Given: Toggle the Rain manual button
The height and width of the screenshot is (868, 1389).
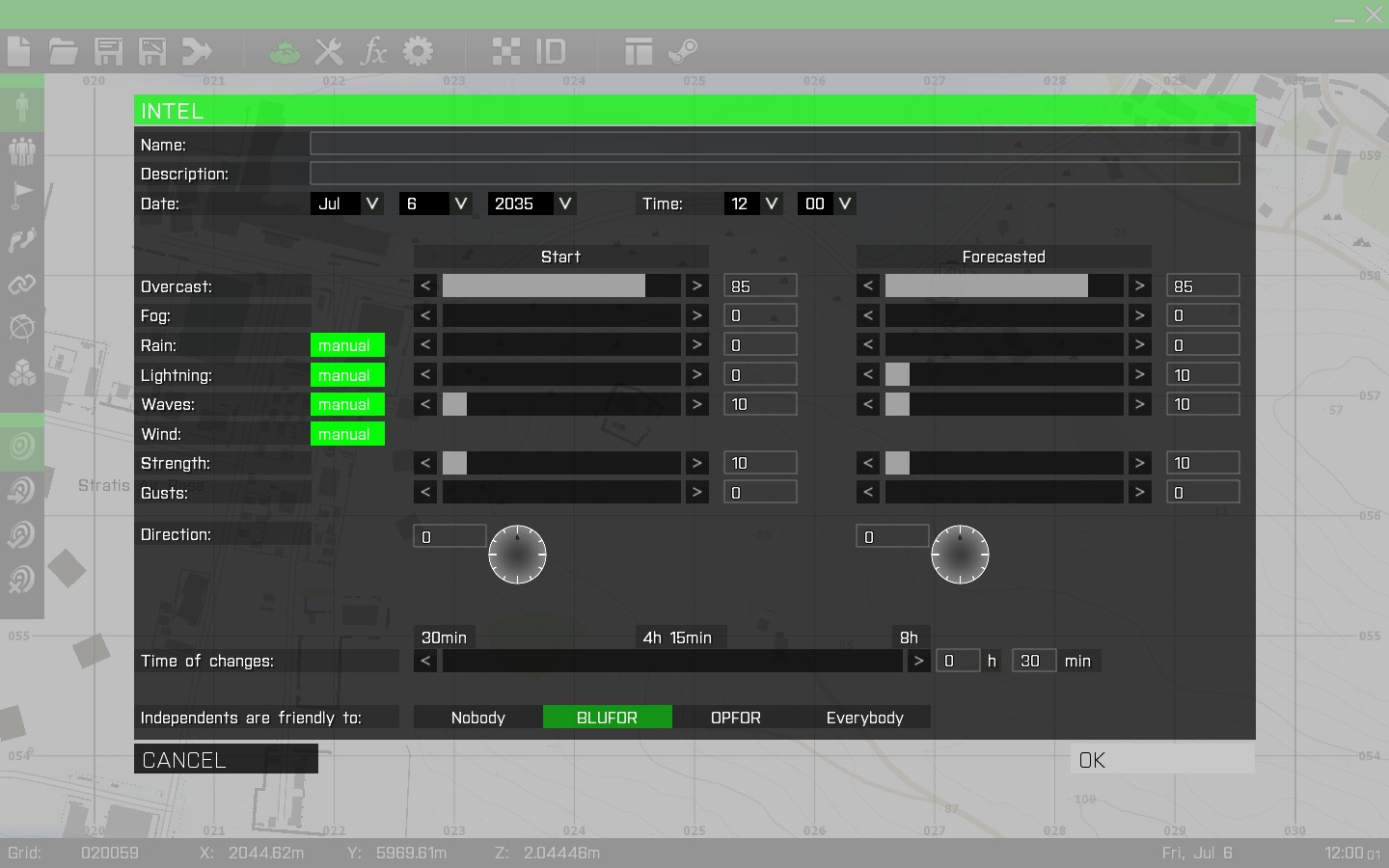Looking at the screenshot, I should click(347, 345).
